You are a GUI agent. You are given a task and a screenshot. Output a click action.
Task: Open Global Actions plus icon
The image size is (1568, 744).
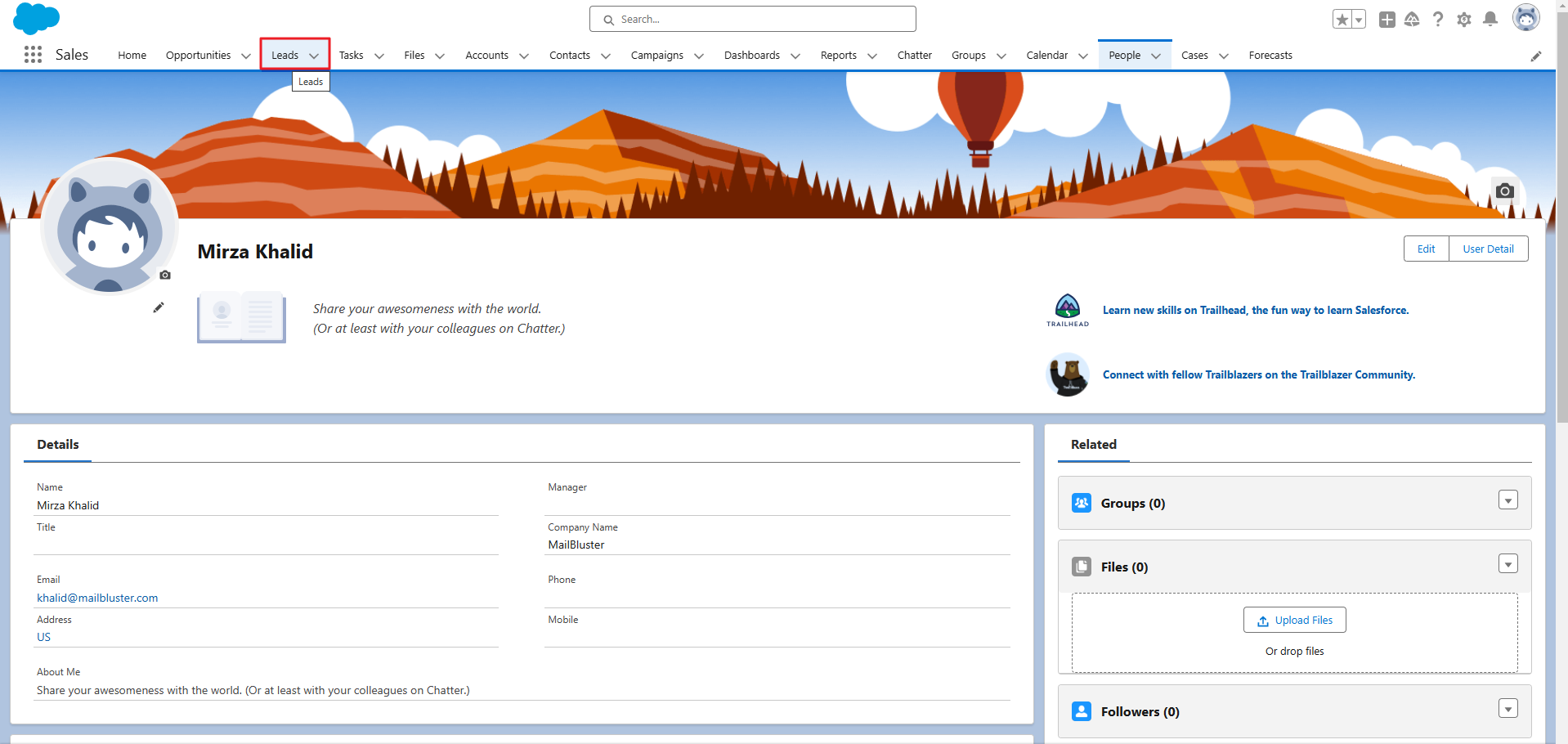point(1387,20)
